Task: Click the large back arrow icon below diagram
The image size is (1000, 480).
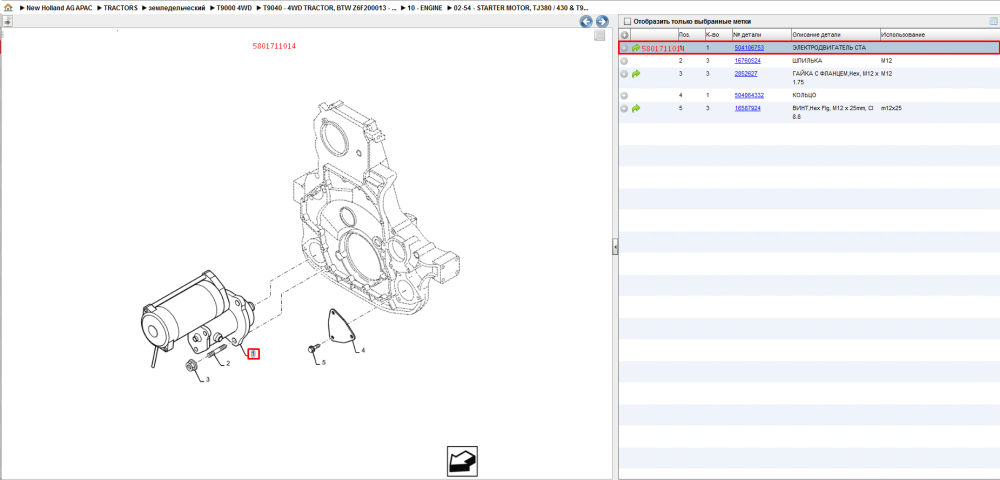Action: (462, 462)
